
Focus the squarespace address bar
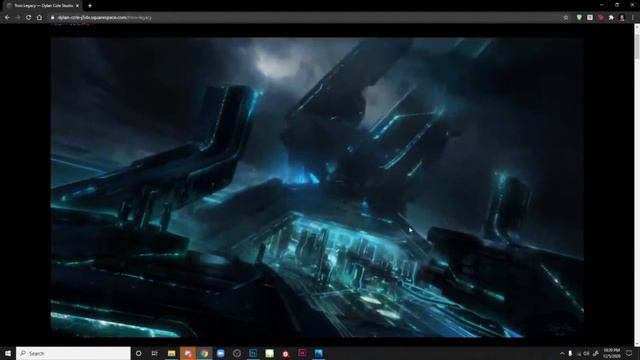(306, 18)
